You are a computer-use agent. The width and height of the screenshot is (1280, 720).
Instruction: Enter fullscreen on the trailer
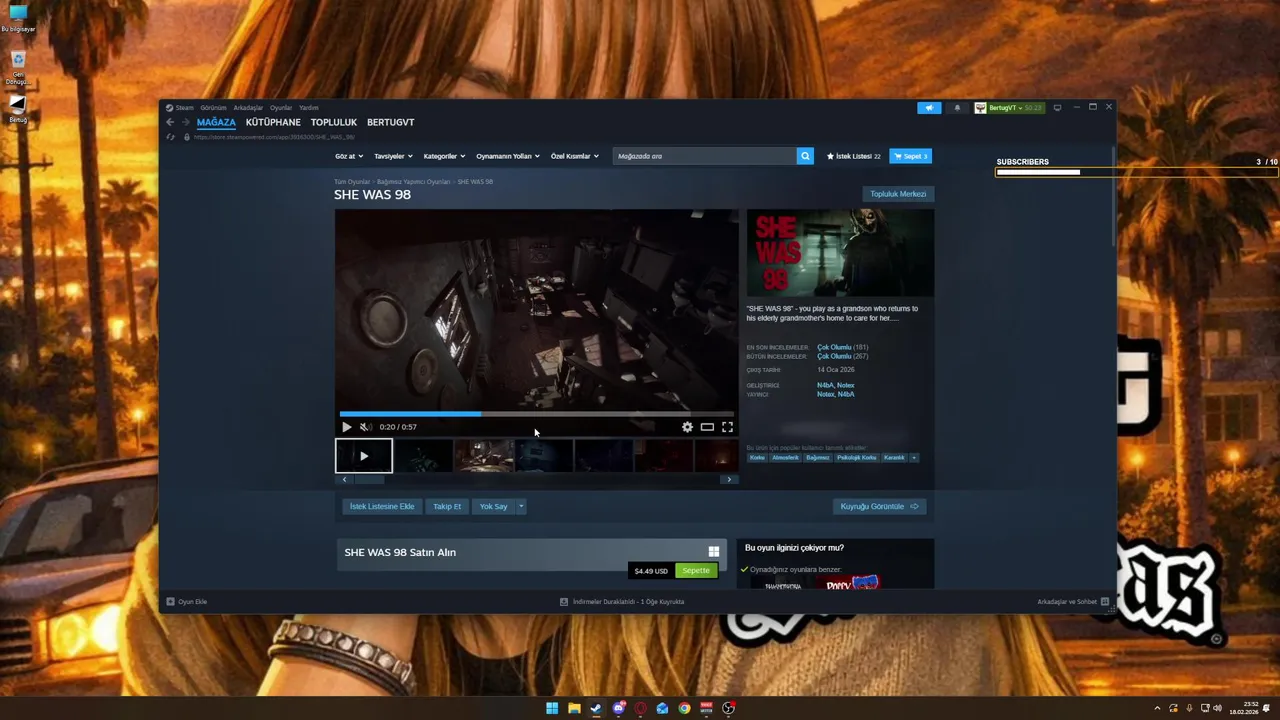click(727, 427)
